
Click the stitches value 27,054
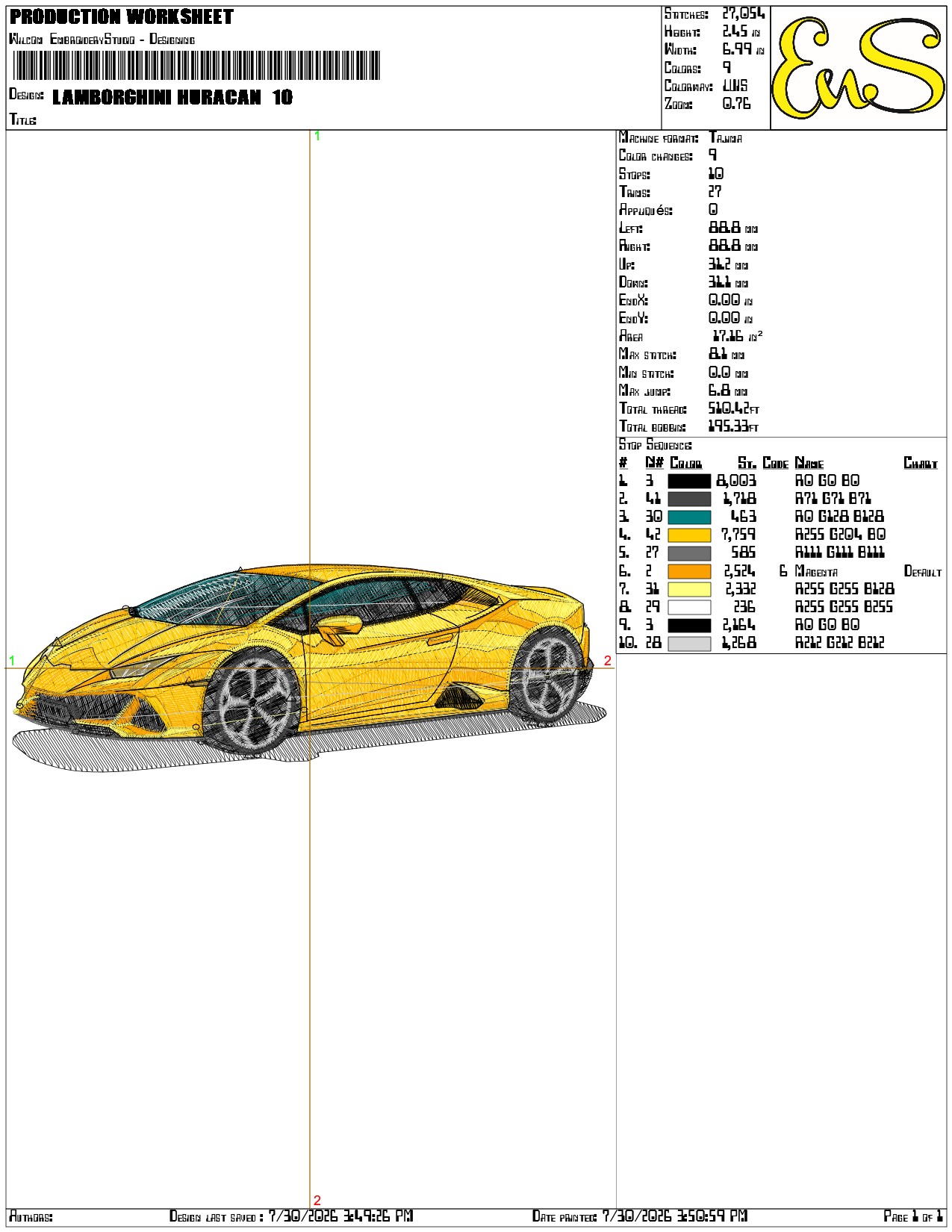[743, 13]
